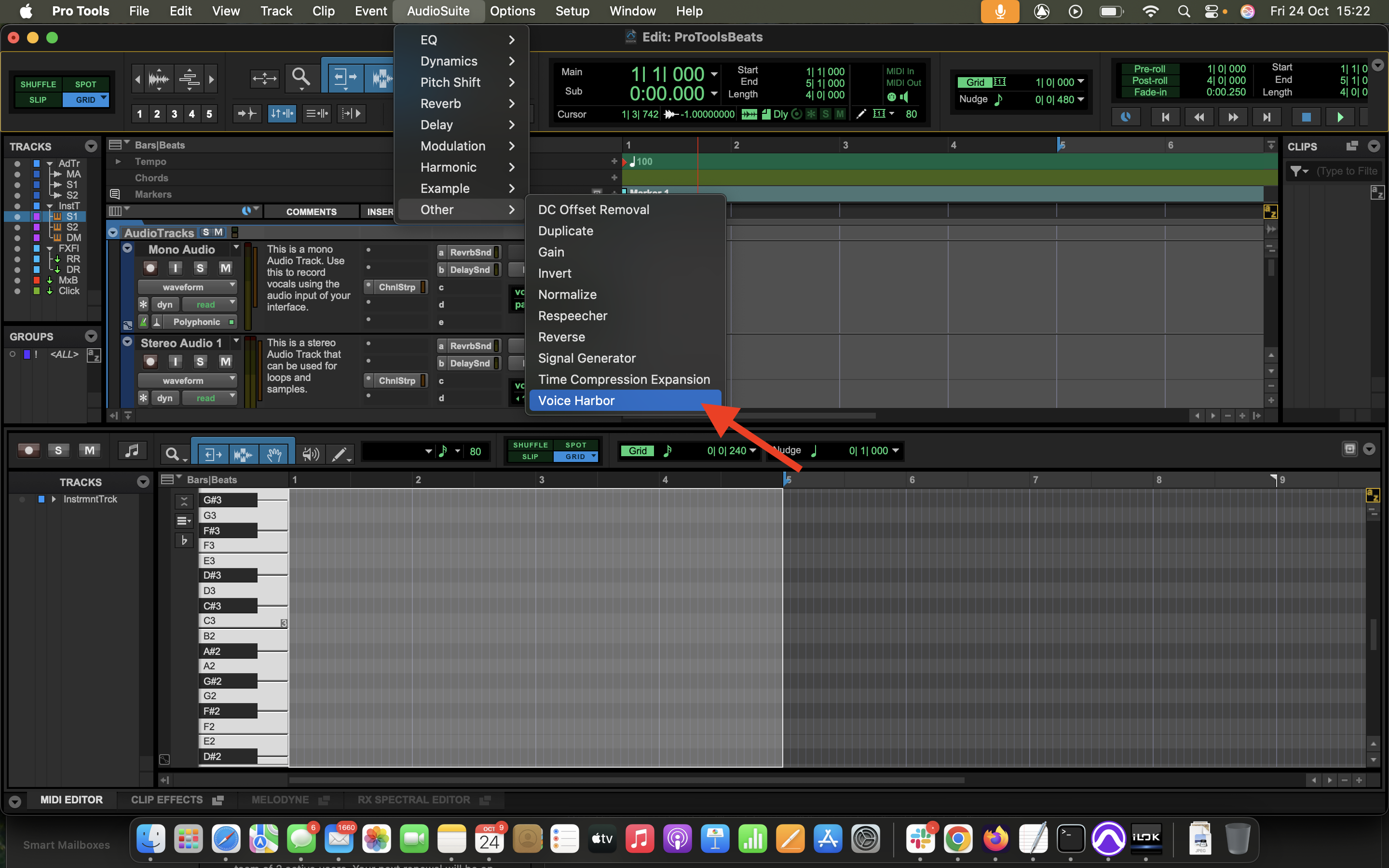The height and width of the screenshot is (868, 1389).
Task: Click Return to Zero transport button
Action: pyautogui.click(x=1165, y=117)
